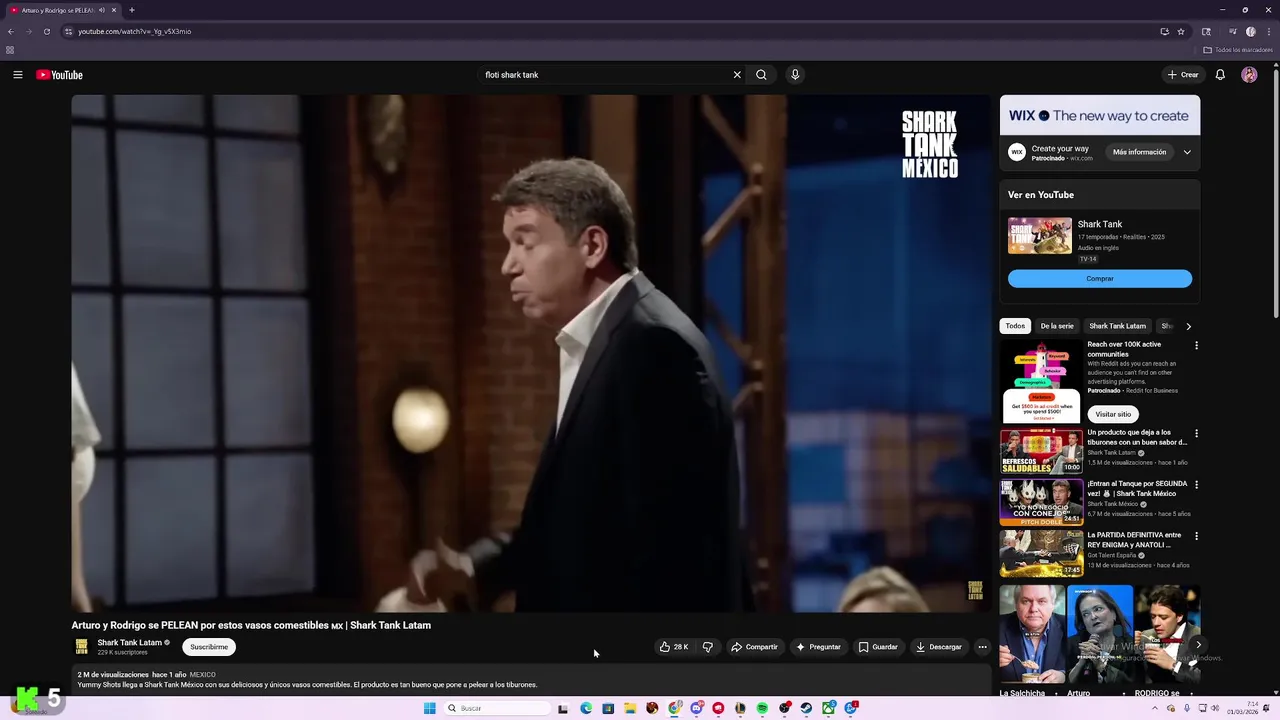Open Windows Start menu
The height and width of the screenshot is (720, 1280).
click(x=430, y=708)
